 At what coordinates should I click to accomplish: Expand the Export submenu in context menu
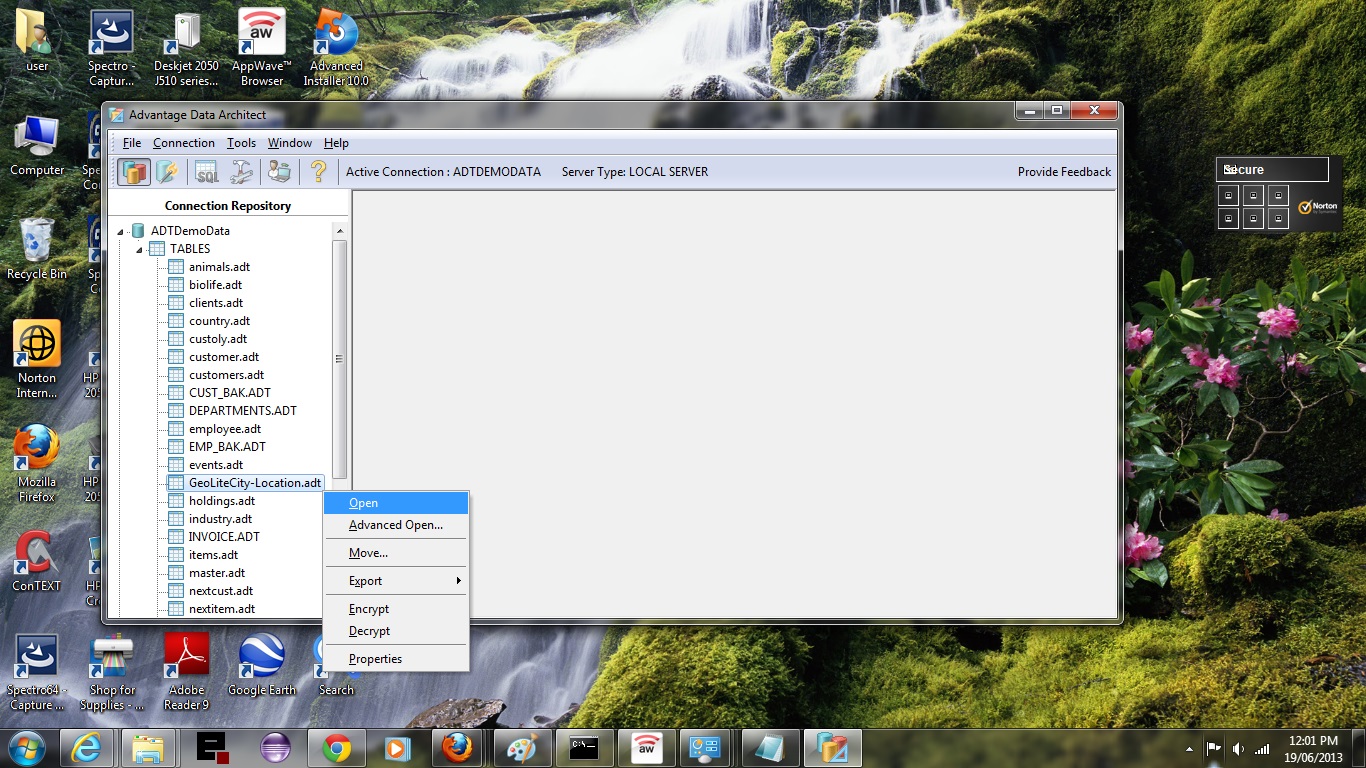(396, 581)
